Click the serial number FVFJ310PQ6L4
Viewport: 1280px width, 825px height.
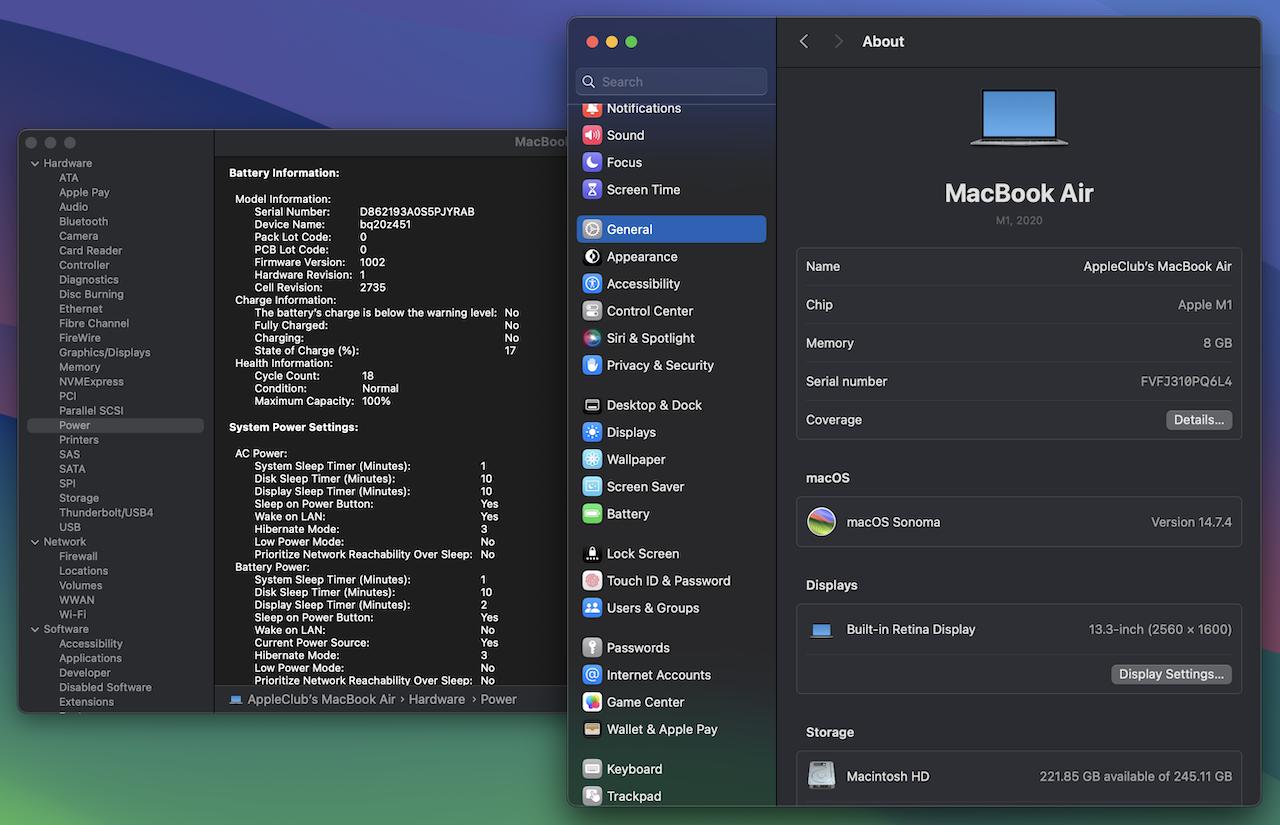point(1186,381)
